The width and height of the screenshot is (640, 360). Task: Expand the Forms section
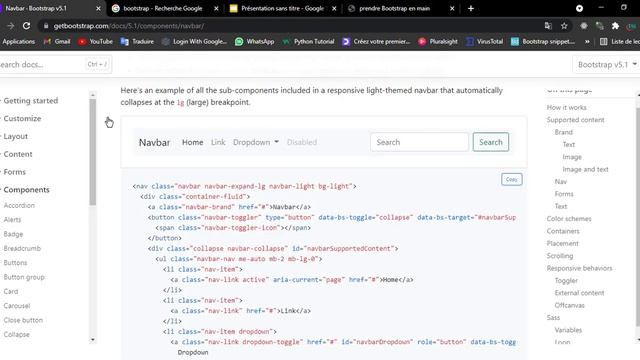[14, 172]
